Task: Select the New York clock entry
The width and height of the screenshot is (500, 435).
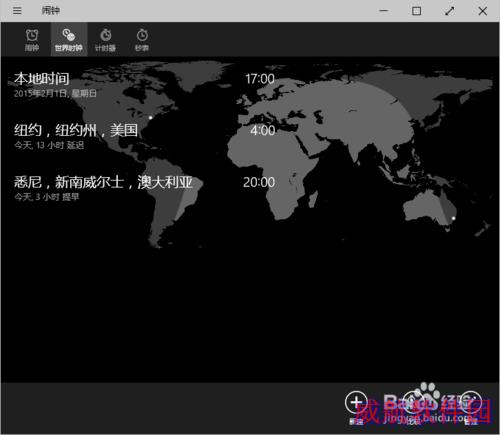Action: [x=144, y=136]
